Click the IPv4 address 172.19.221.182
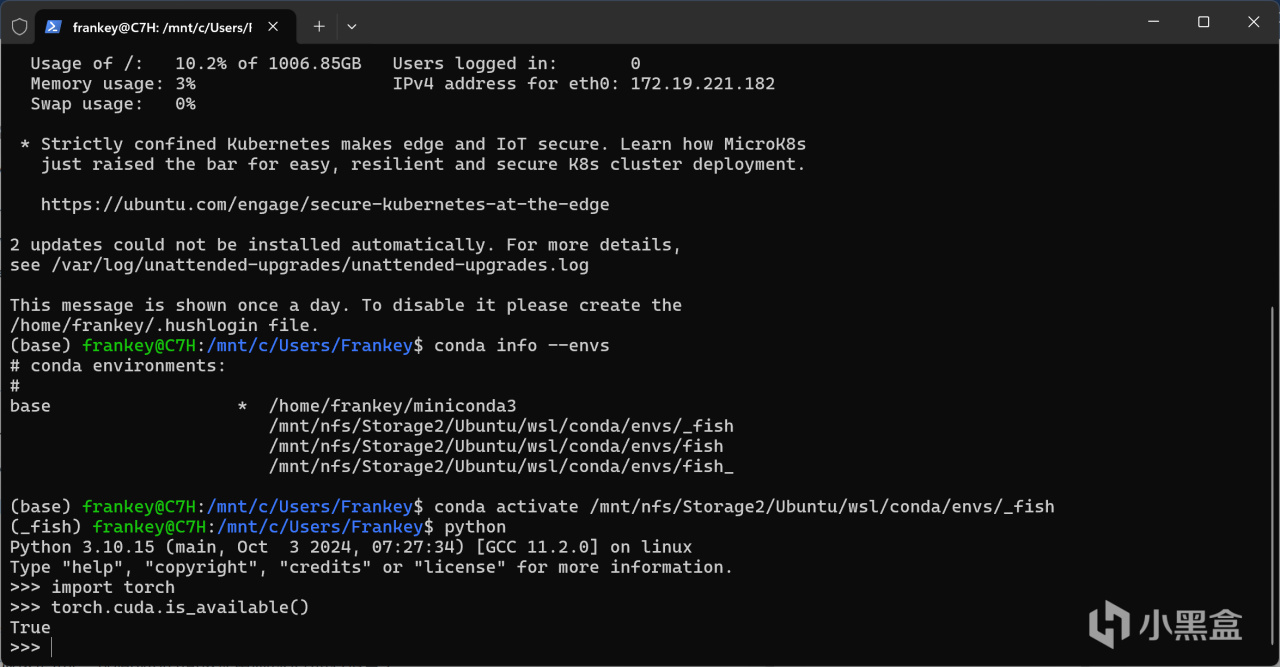 702,84
